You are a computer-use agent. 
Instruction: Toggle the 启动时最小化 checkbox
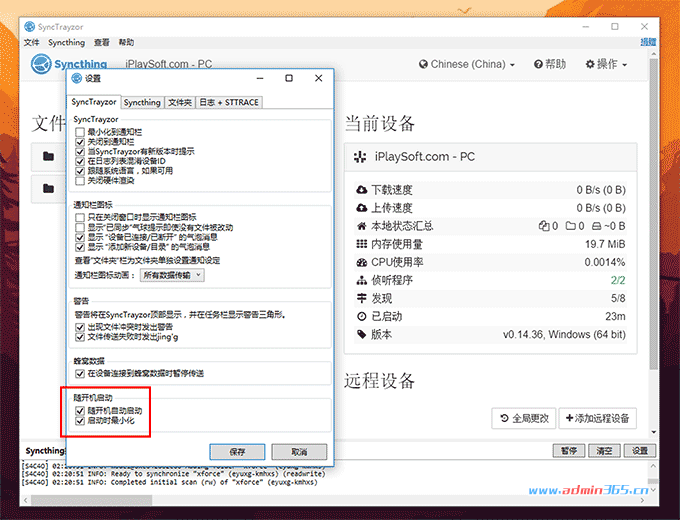click(80, 421)
